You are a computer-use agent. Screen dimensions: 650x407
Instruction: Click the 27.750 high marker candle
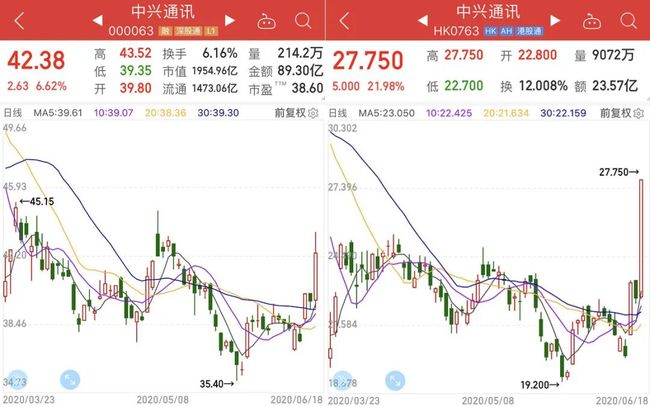(x=641, y=238)
